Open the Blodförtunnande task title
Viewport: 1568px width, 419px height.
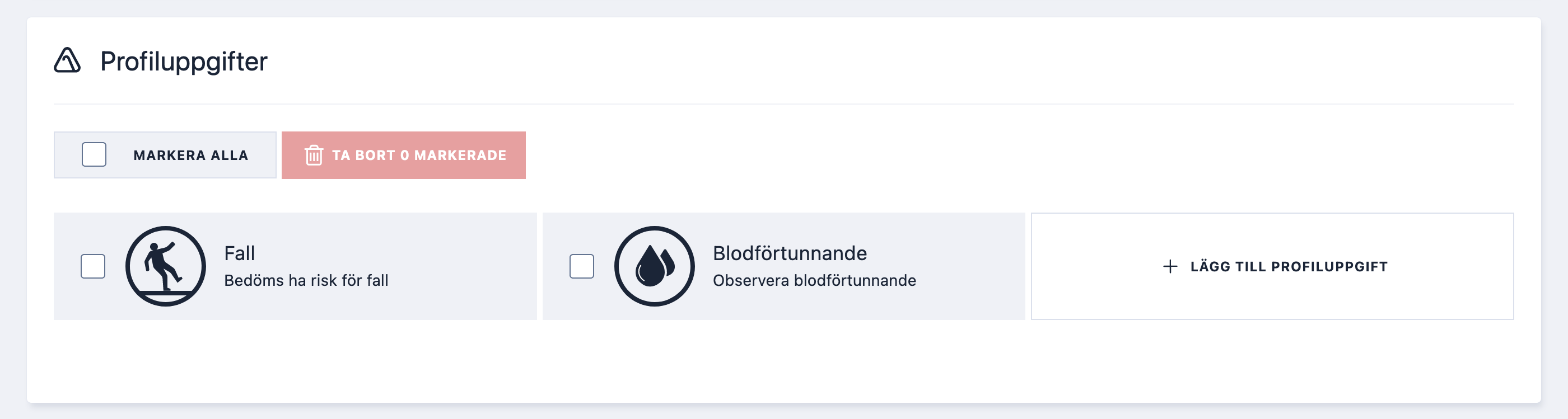coord(790,253)
